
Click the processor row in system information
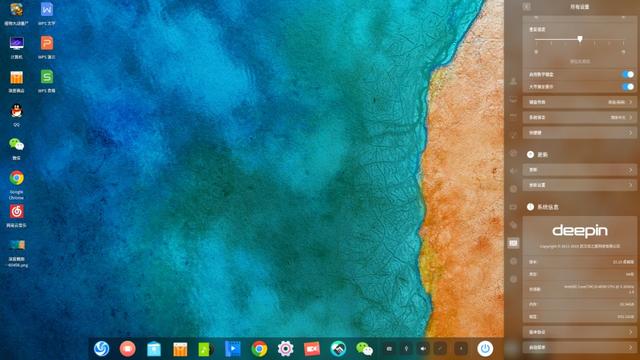580,289
